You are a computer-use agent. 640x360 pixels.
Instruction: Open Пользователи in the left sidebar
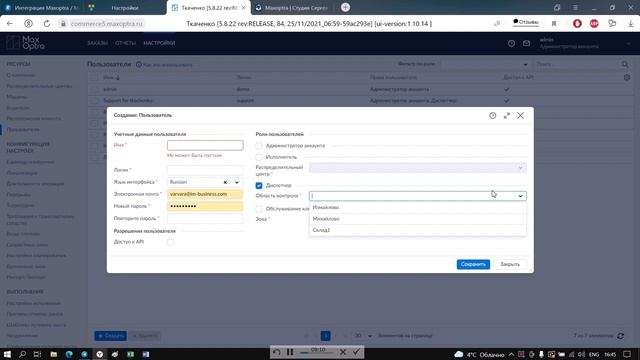23,129
